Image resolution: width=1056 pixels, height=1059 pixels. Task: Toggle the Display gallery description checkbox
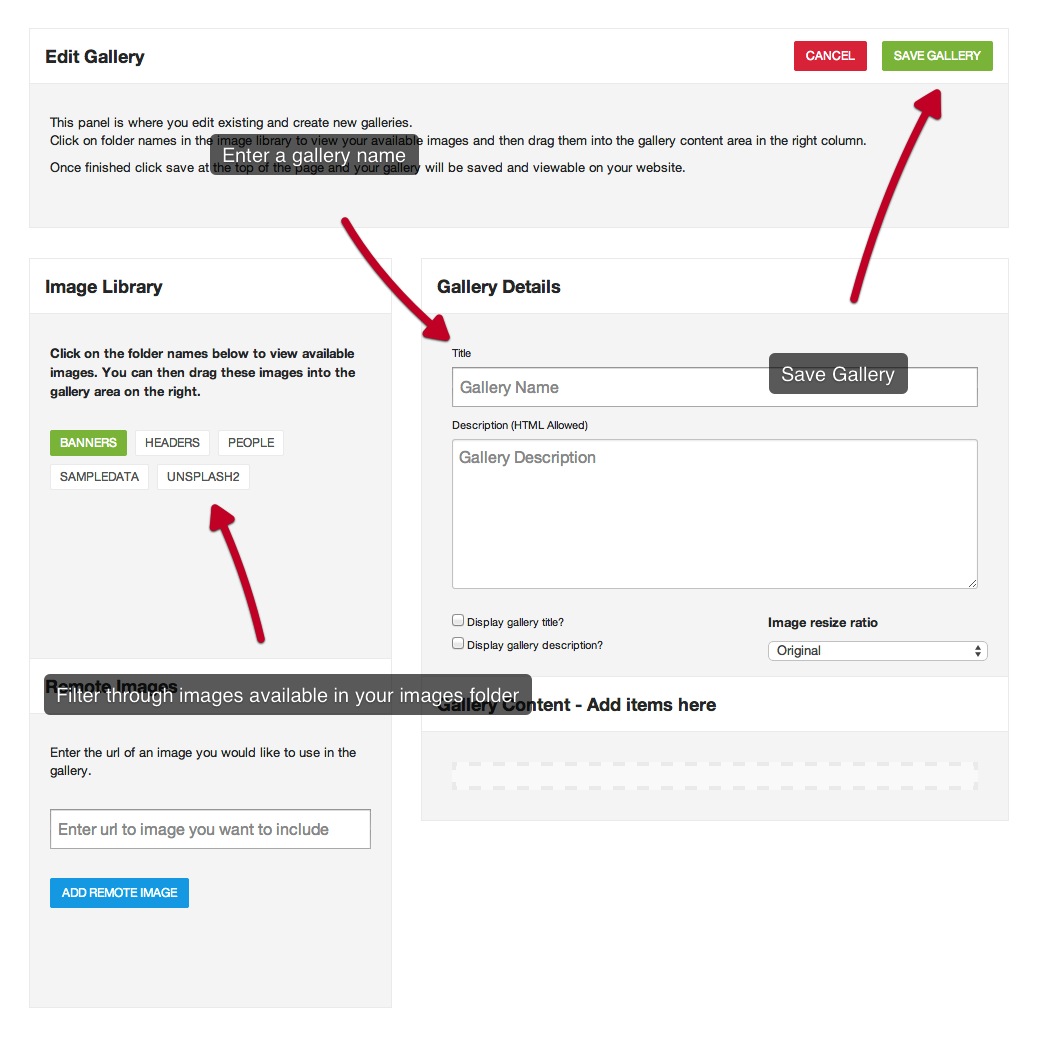(458, 644)
